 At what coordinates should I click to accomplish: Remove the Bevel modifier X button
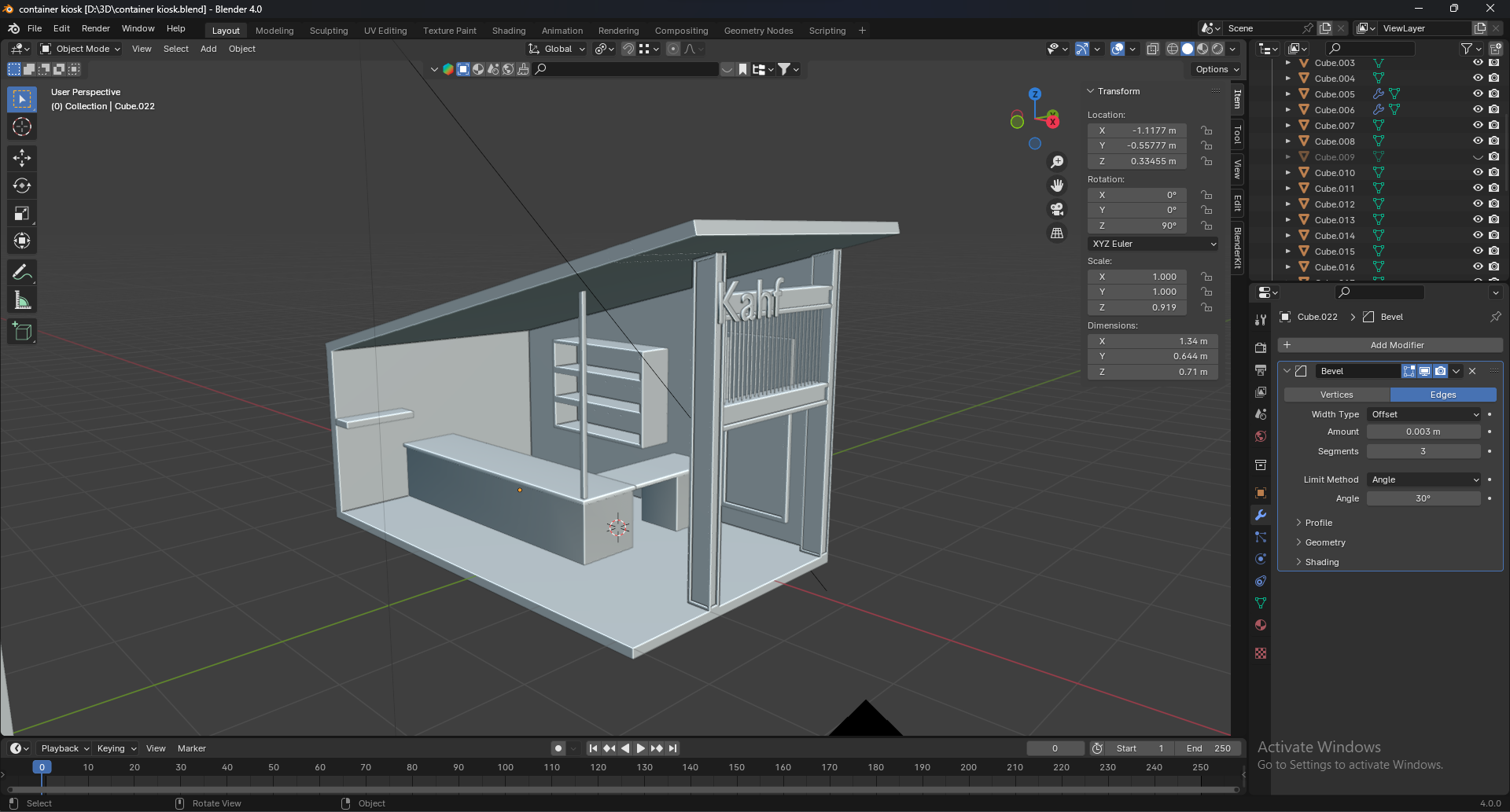1472,371
